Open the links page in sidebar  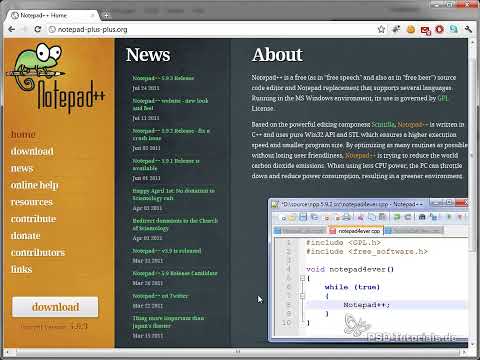pos(21,269)
